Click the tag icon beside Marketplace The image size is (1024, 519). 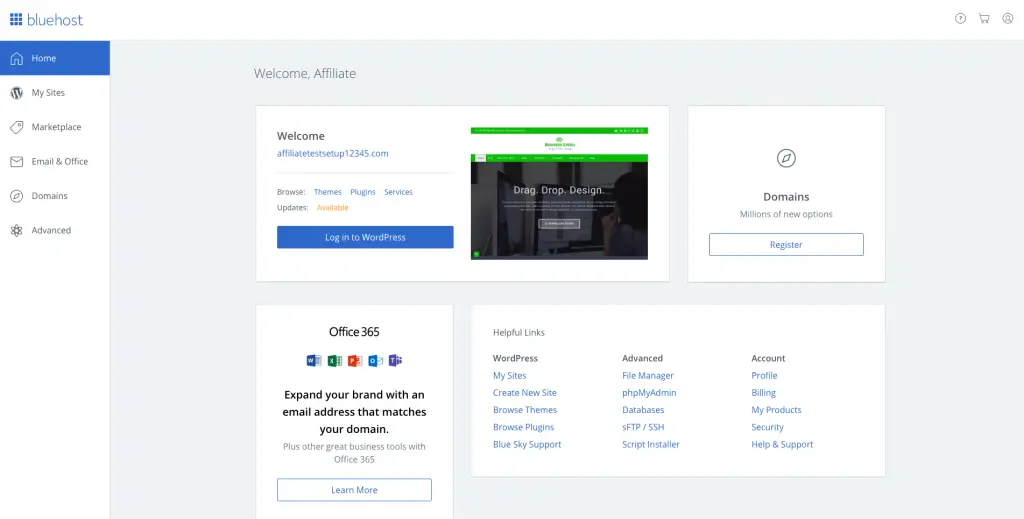[17, 127]
